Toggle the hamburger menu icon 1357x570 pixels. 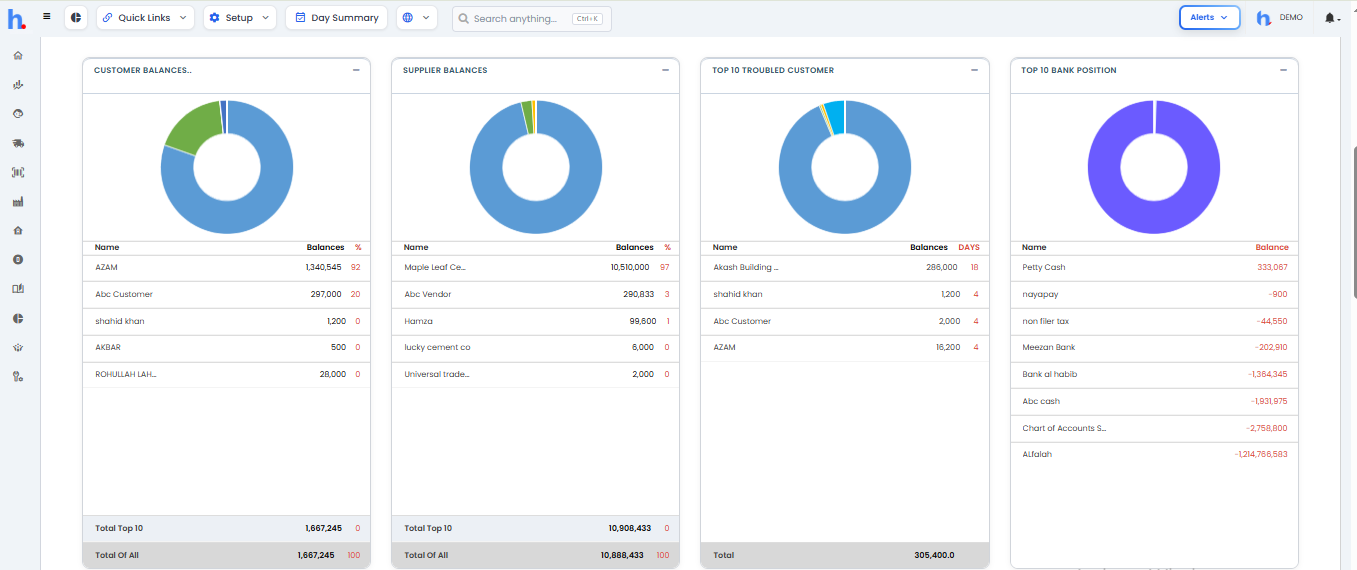coord(47,17)
